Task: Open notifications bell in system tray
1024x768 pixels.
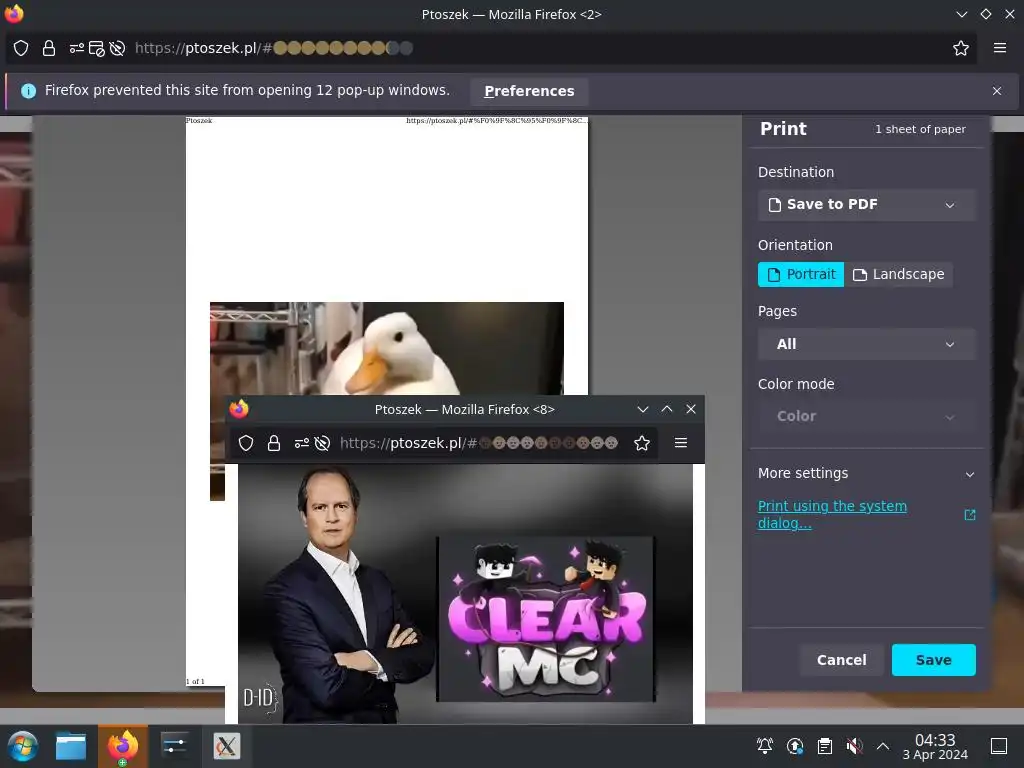Action: coord(765,746)
